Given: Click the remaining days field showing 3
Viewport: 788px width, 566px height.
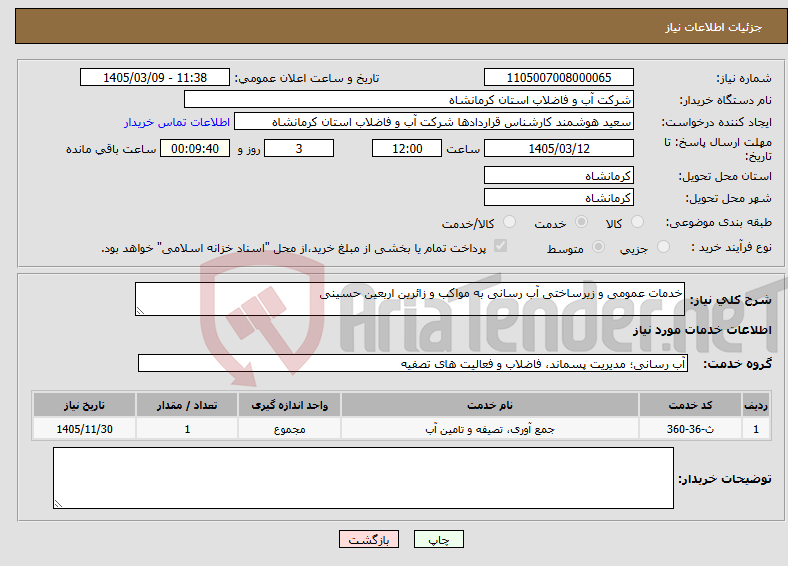Looking at the screenshot, I should coord(299,148).
